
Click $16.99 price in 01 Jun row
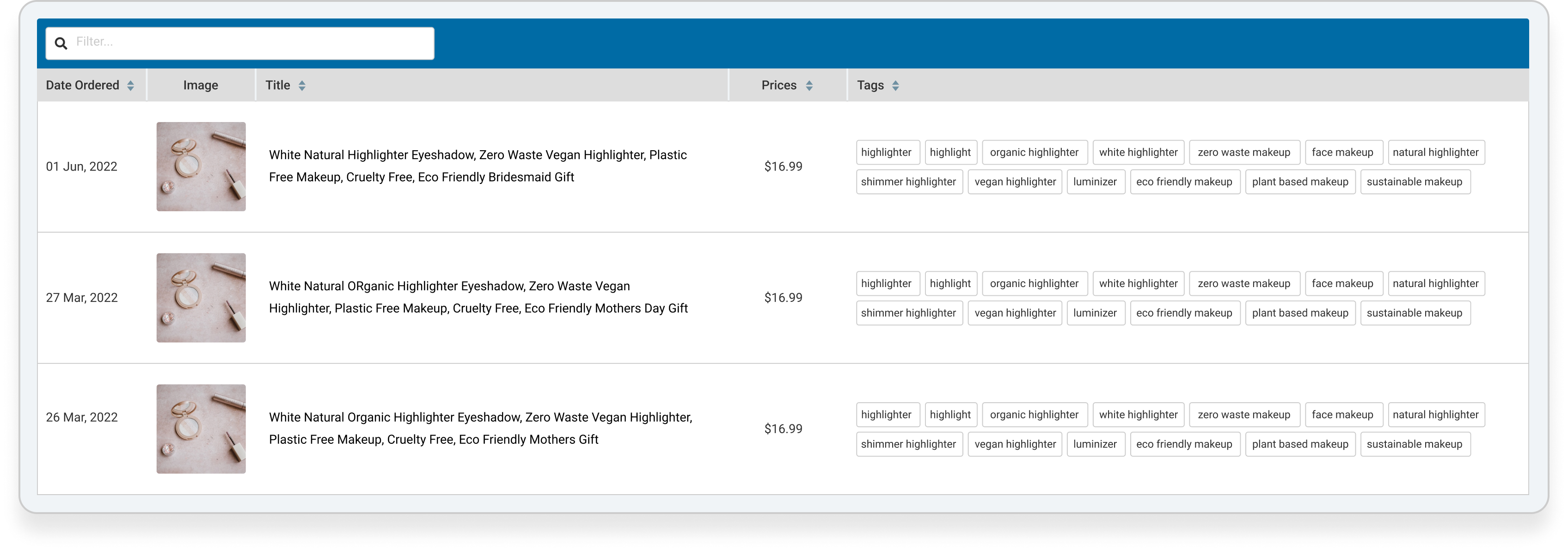click(784, 167)
